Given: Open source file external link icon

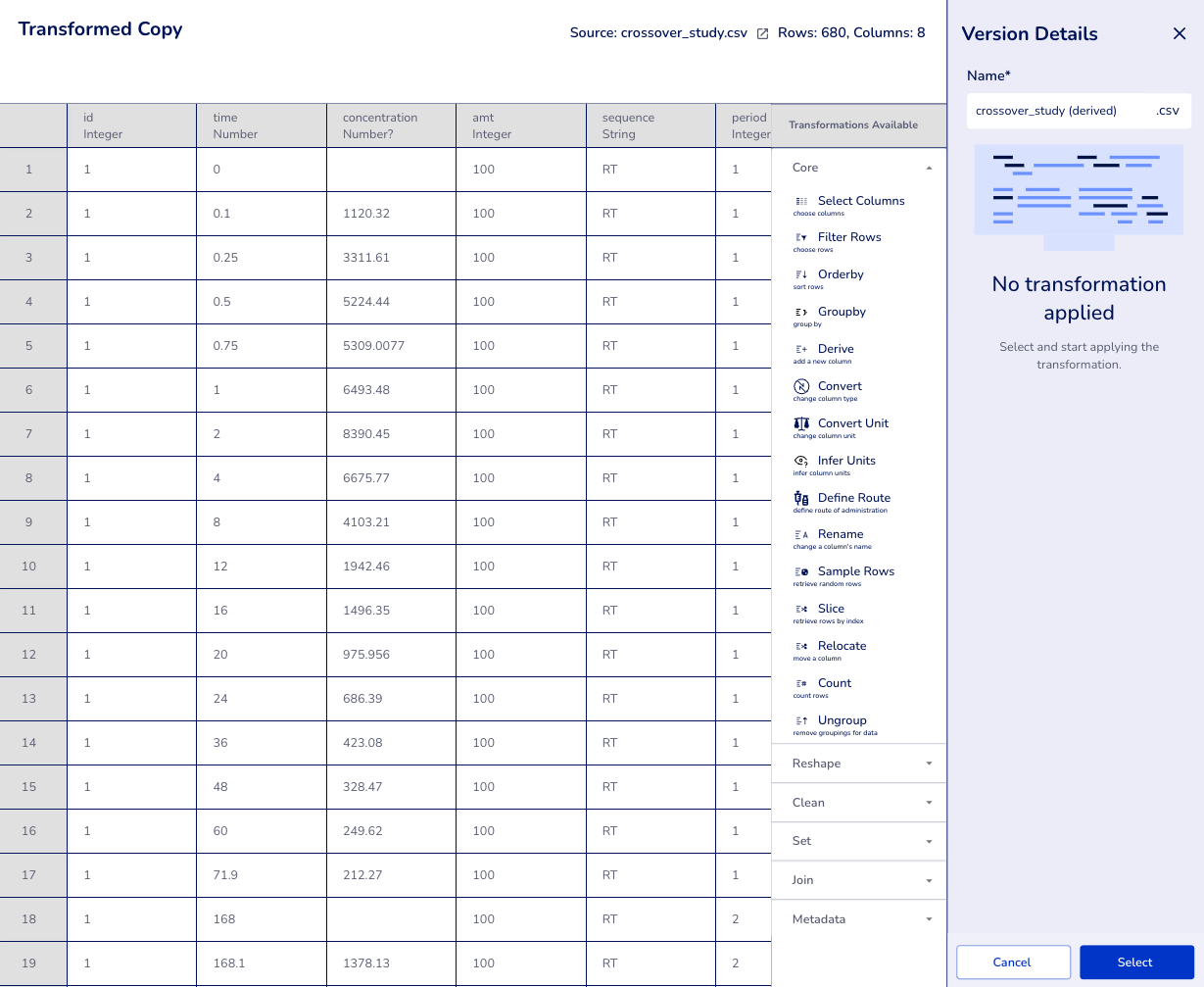Looking at the screenshot, I should [763, 33].
